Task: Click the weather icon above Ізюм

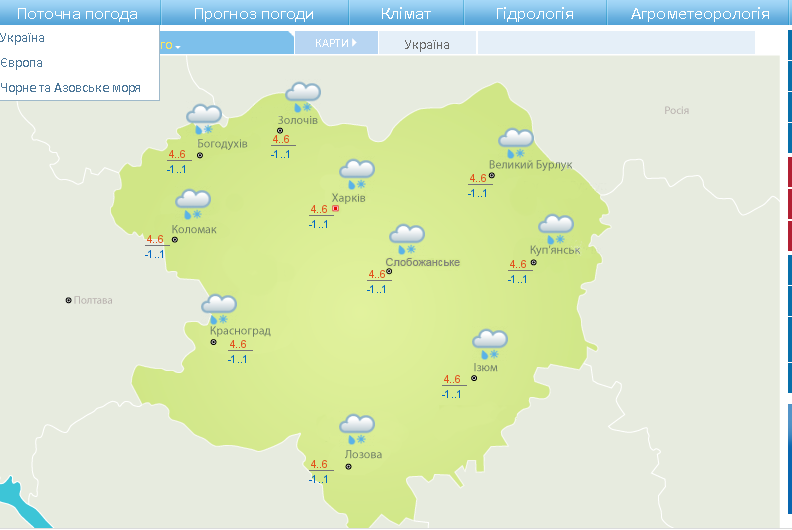Action: (490, 345)
